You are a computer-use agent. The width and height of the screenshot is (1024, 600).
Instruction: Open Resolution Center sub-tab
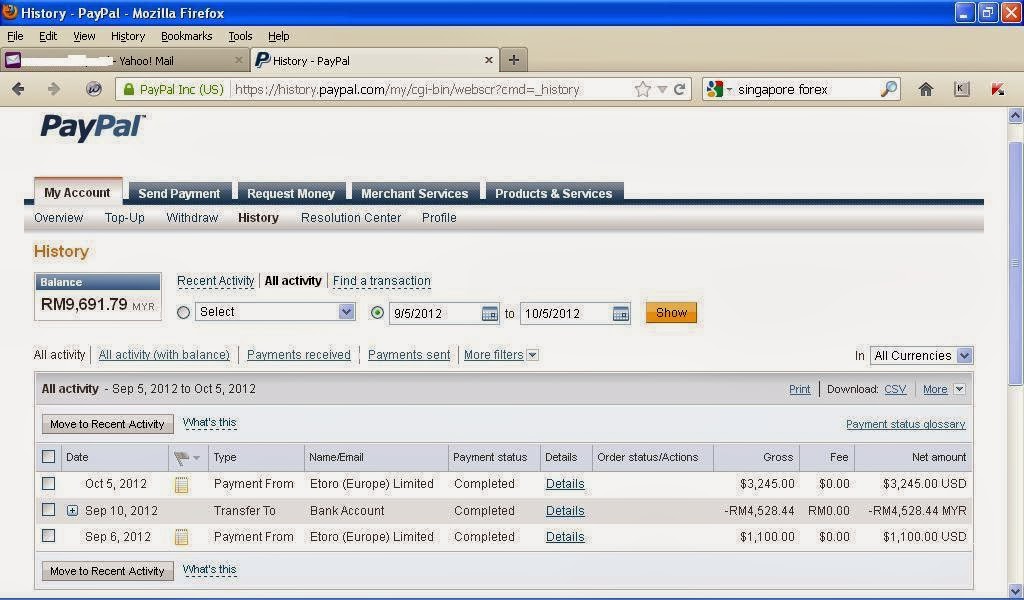click(351, 218)
